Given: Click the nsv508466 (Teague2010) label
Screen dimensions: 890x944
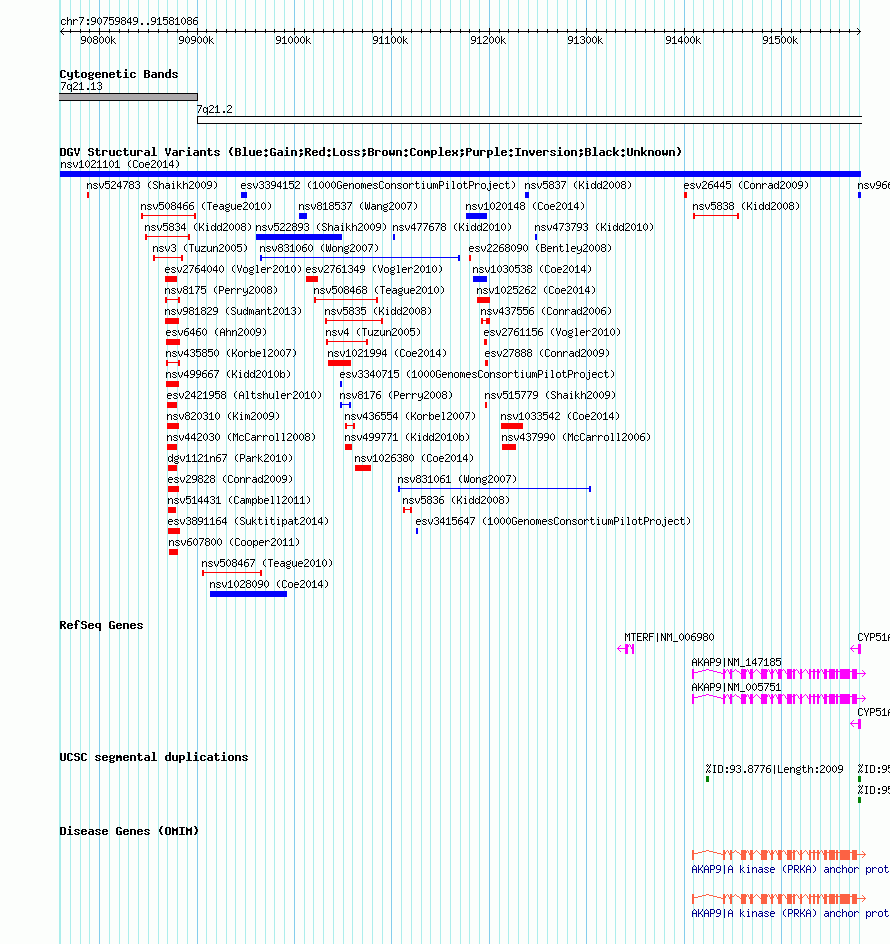Looking at the screenshot, I should point(206,206).
